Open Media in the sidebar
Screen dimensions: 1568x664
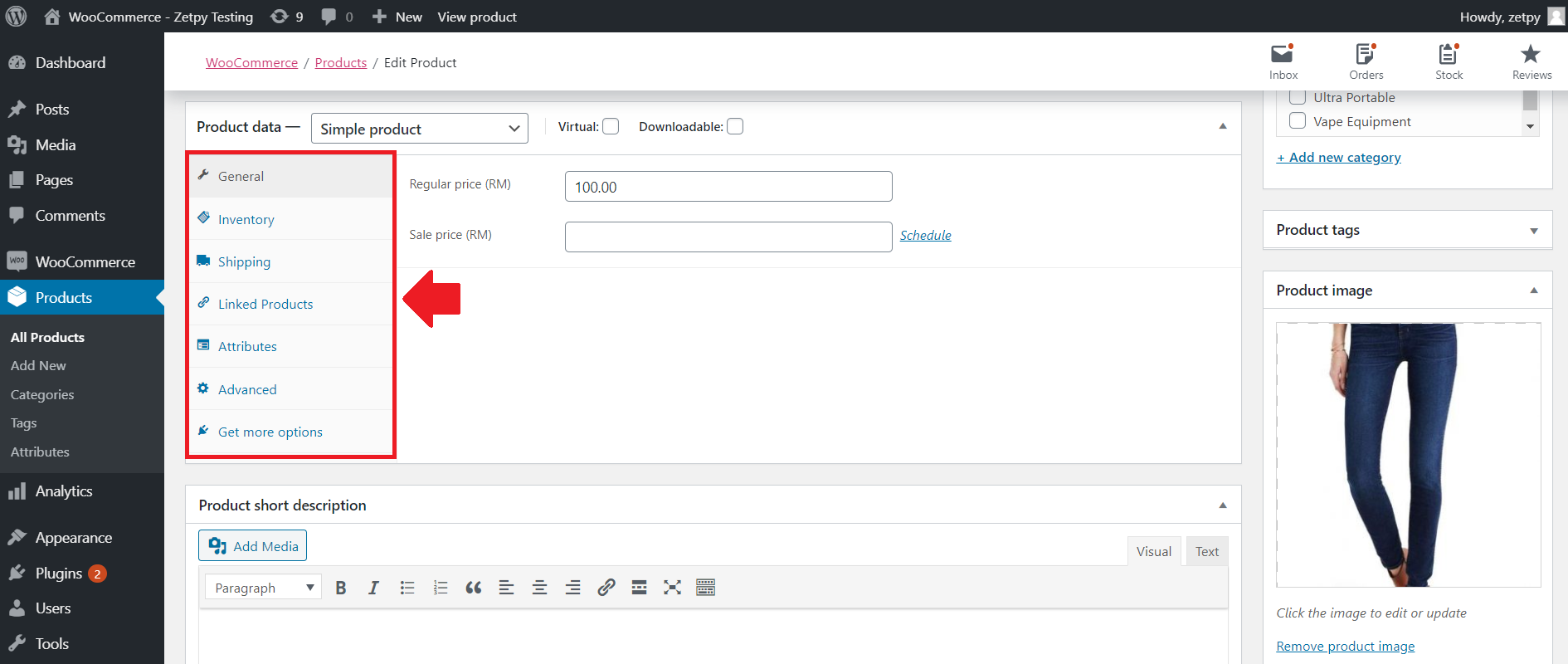pos(82,145)
